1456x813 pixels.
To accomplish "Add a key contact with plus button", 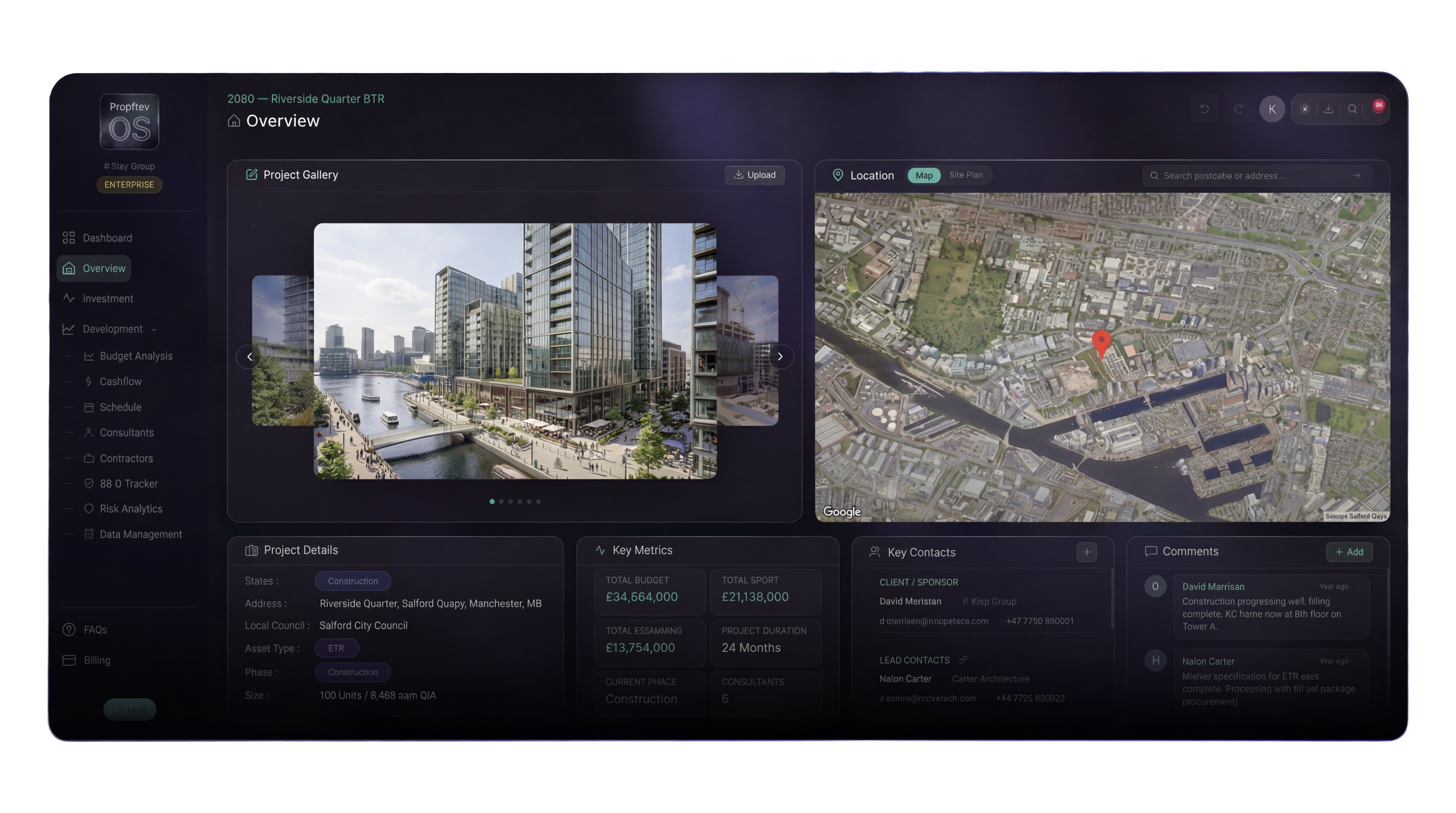I will pos(1086,552).
